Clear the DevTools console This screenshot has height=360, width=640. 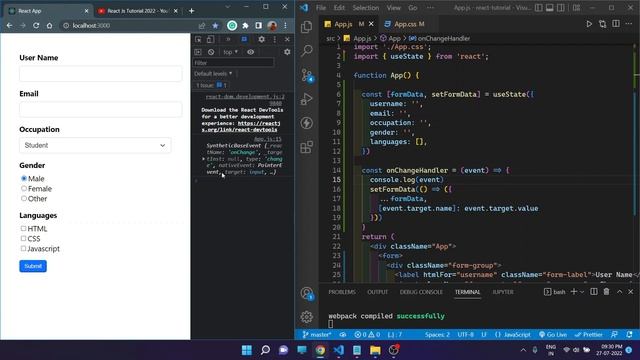click(211, 52)
